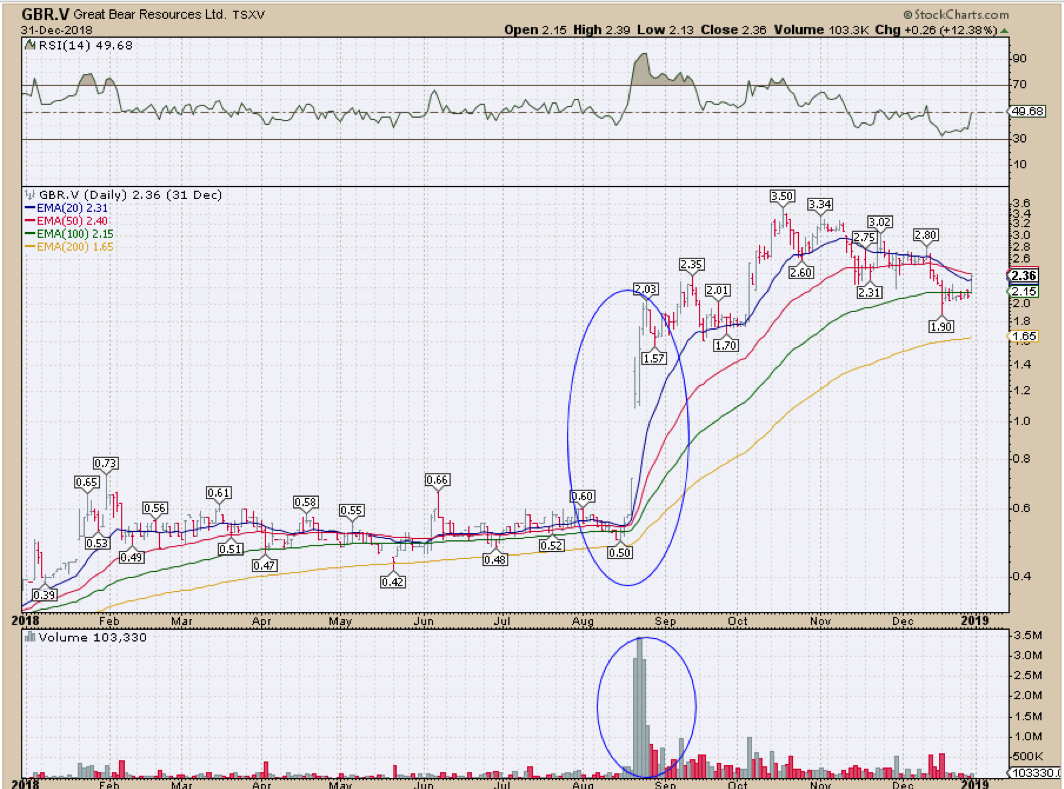Click the 0.48 low price label

coord(495,560)
